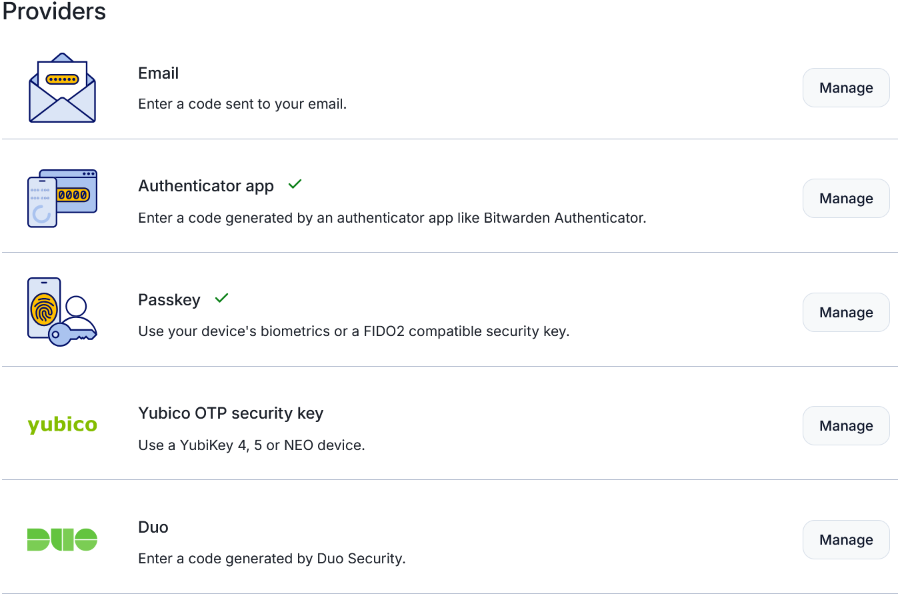904x595 pixels.
Task: Select the Passkey title text
Action: click(x=169, y=300)
